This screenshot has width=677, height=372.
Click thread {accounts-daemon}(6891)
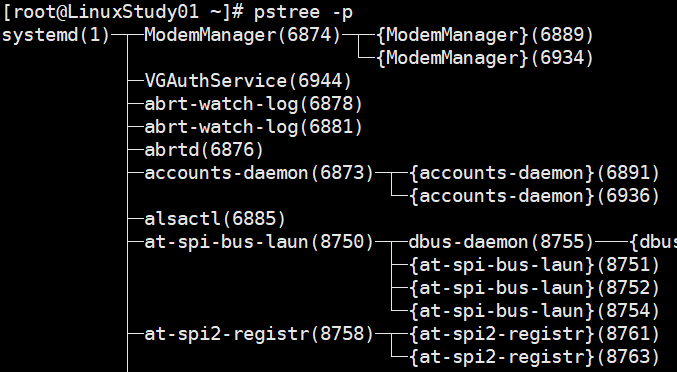(535, 173)
